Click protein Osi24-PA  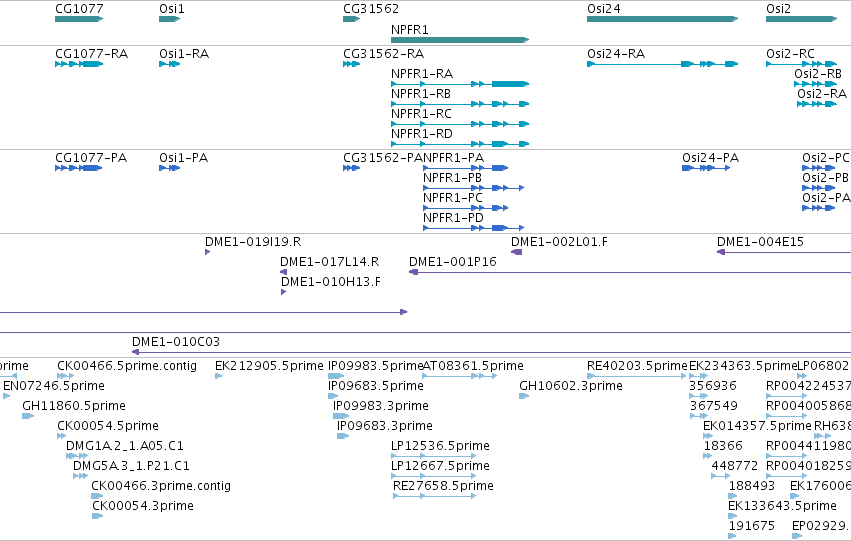(x=706, y=168)
